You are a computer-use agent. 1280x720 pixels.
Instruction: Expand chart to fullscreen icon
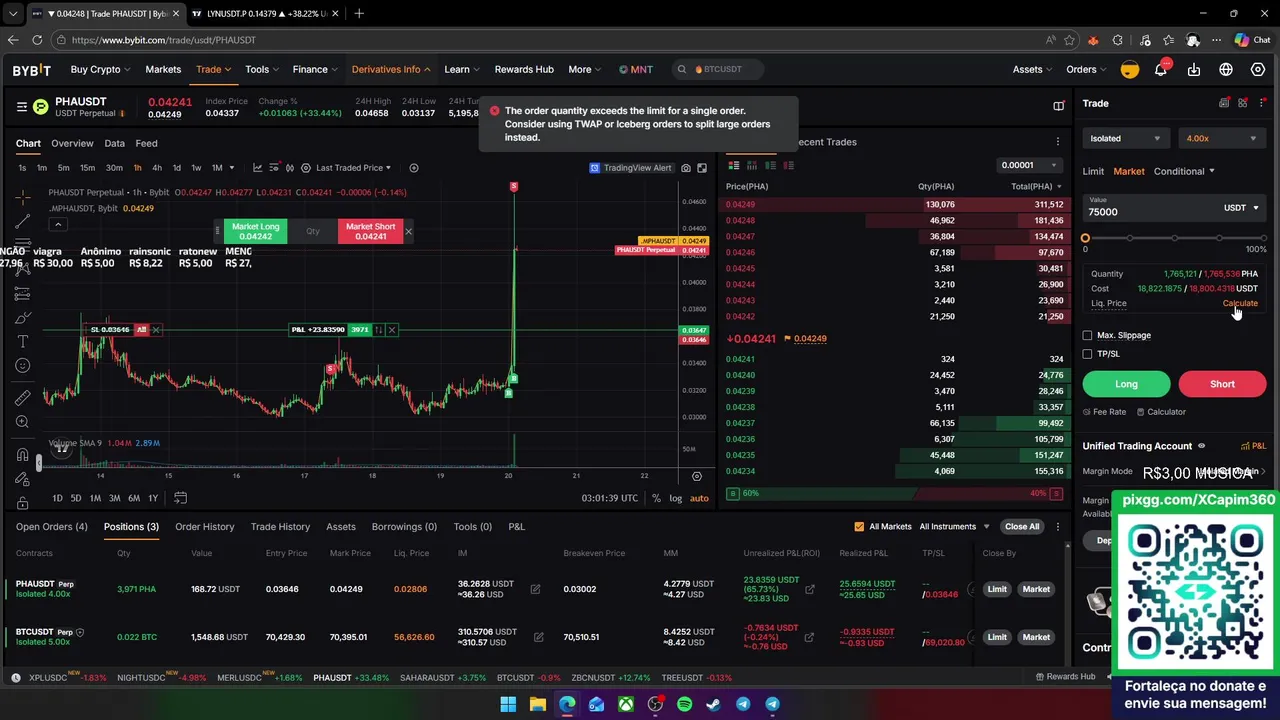[x=702, y=168]
